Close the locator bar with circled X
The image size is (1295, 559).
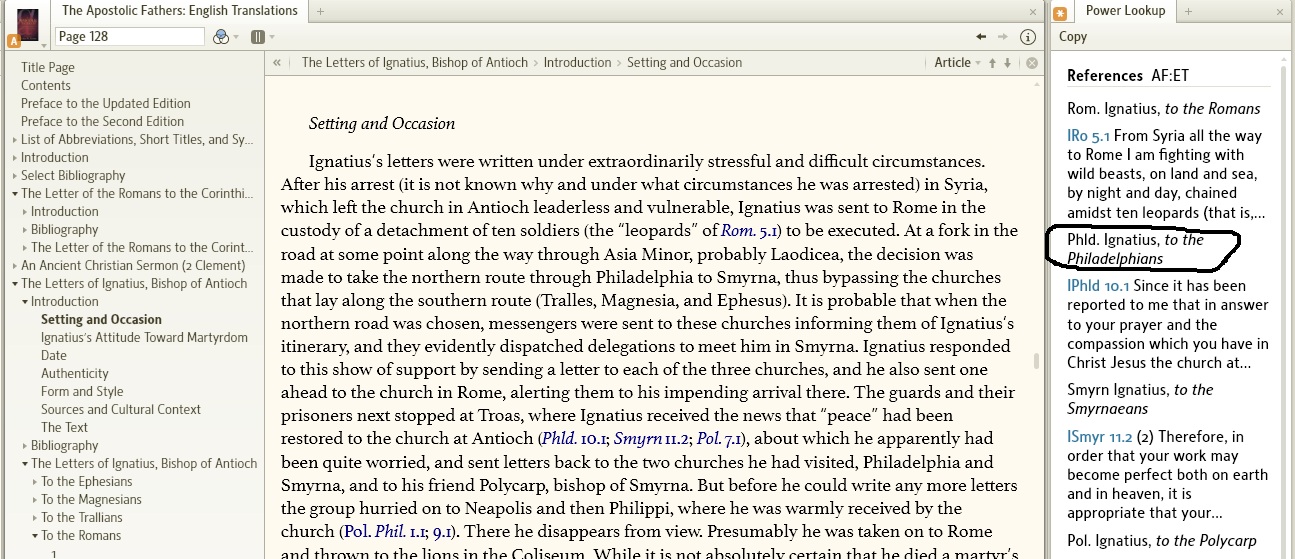pyautogui.click(x=1031, y=62)
